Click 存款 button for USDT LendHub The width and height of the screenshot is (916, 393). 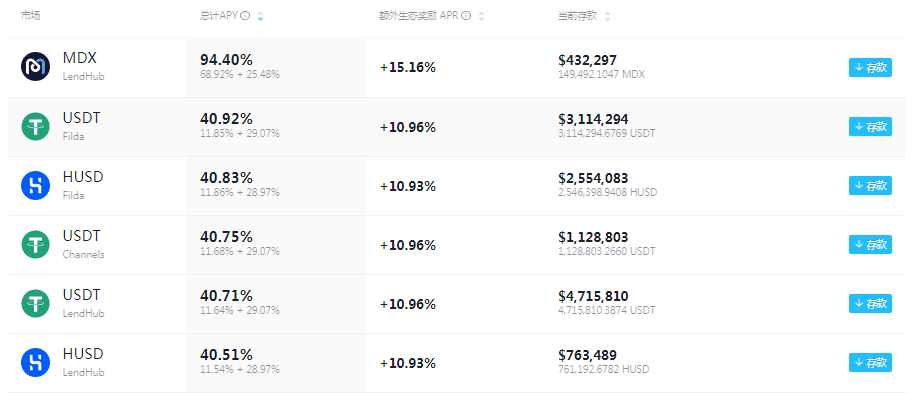pos(870,304)
